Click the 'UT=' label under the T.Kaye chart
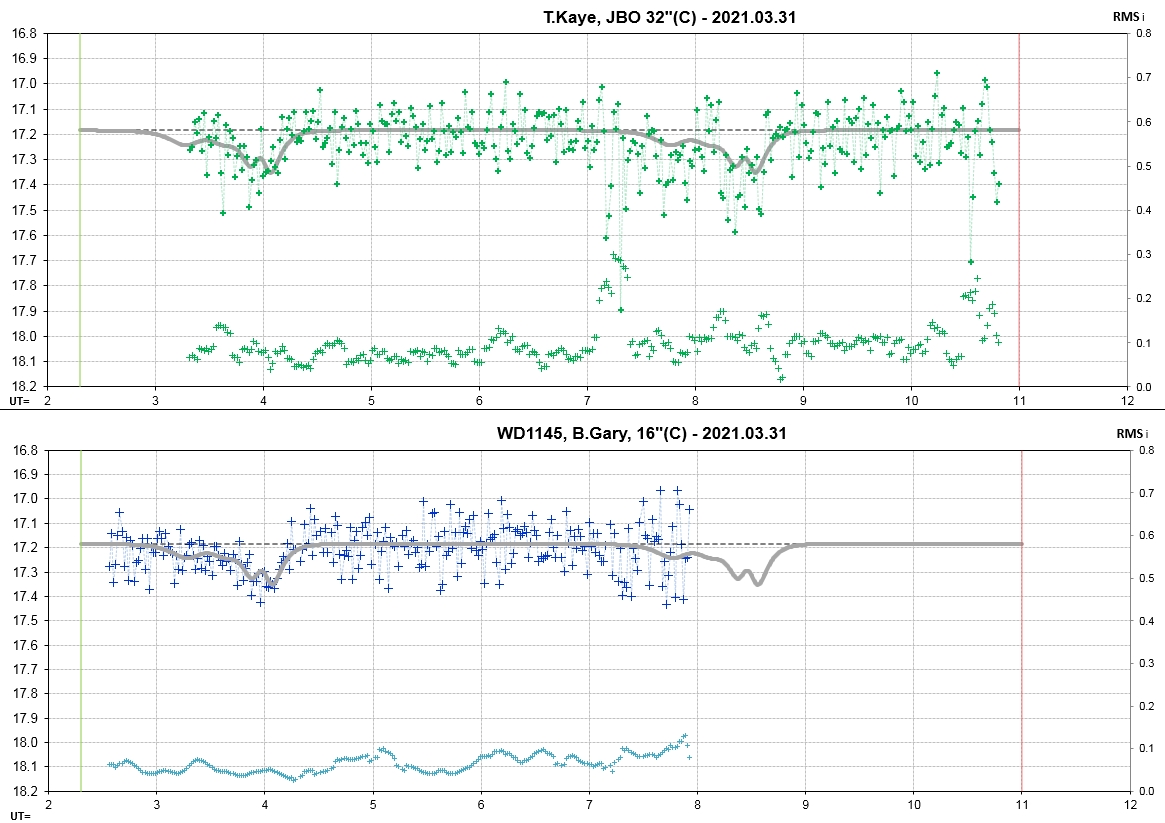The image size is (1165, 823). click(x=19, y=400)
